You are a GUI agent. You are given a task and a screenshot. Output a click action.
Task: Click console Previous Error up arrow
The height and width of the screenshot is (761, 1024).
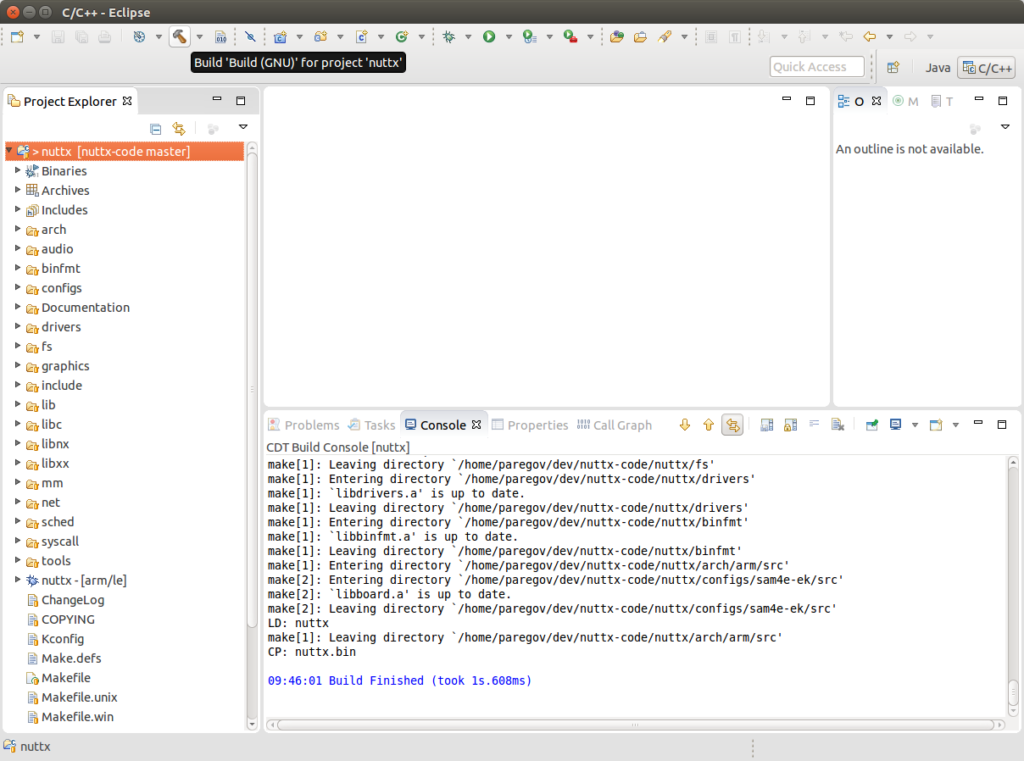709,425
